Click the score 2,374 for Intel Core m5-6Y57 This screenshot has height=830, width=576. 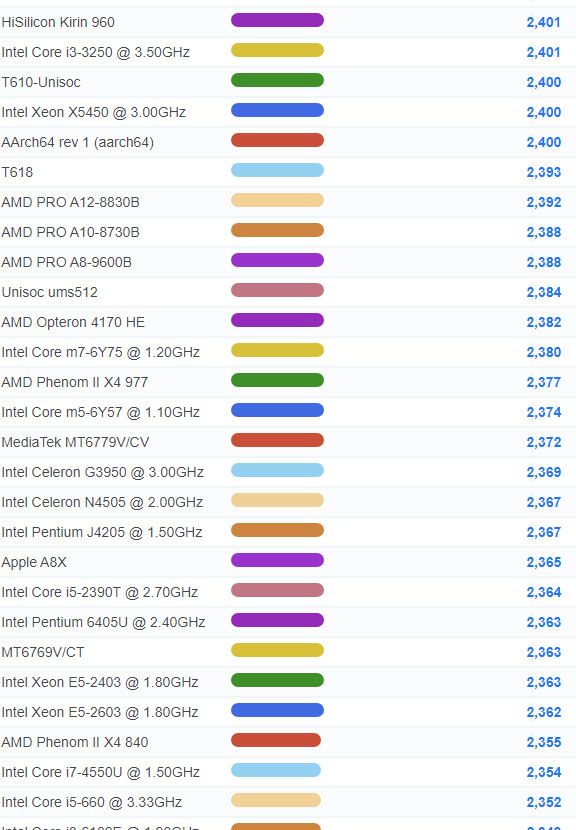tap(544, 412)
